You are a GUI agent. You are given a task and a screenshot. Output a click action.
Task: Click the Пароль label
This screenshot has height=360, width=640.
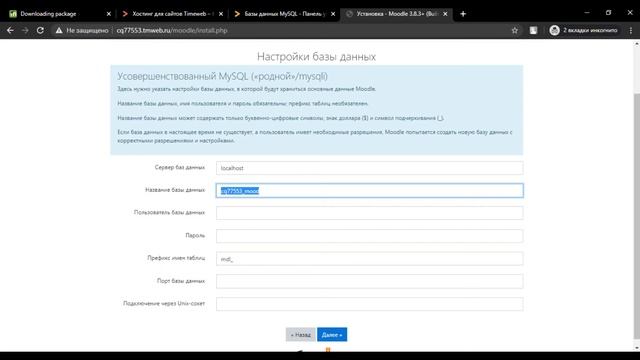pos(195,236)
